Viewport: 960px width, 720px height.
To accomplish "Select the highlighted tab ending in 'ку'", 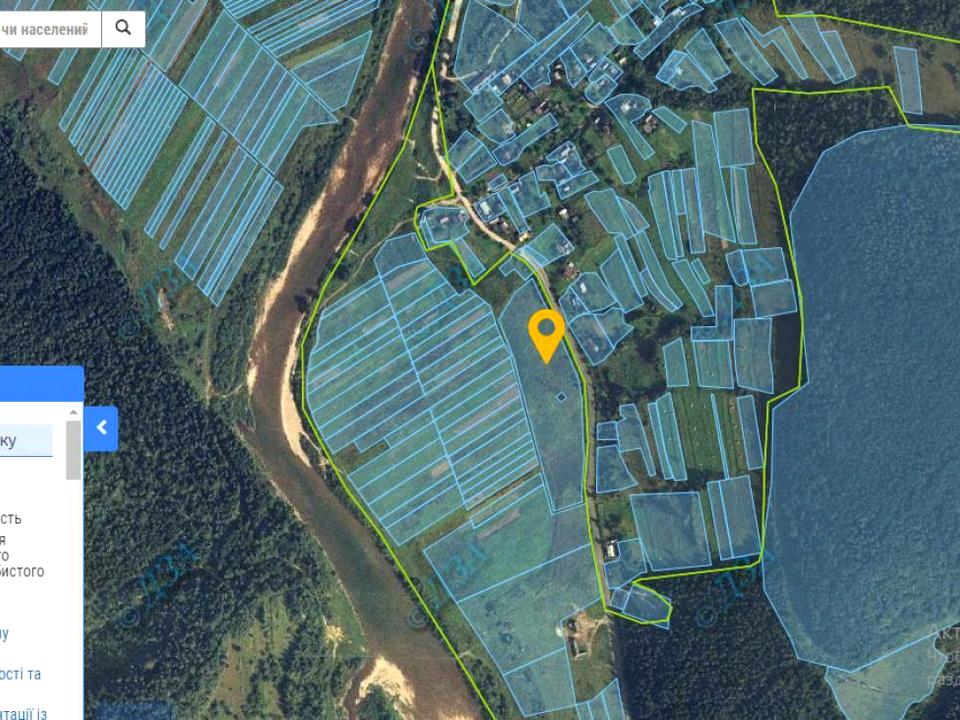I will coord(26,441).
